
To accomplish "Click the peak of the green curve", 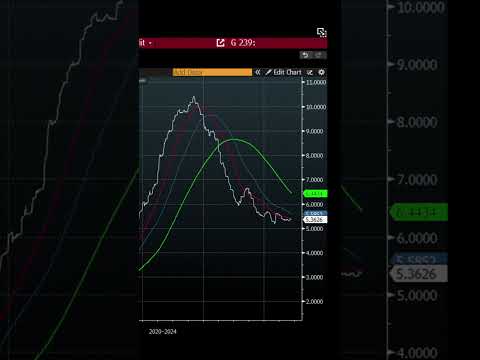I will tap(234, 139).
